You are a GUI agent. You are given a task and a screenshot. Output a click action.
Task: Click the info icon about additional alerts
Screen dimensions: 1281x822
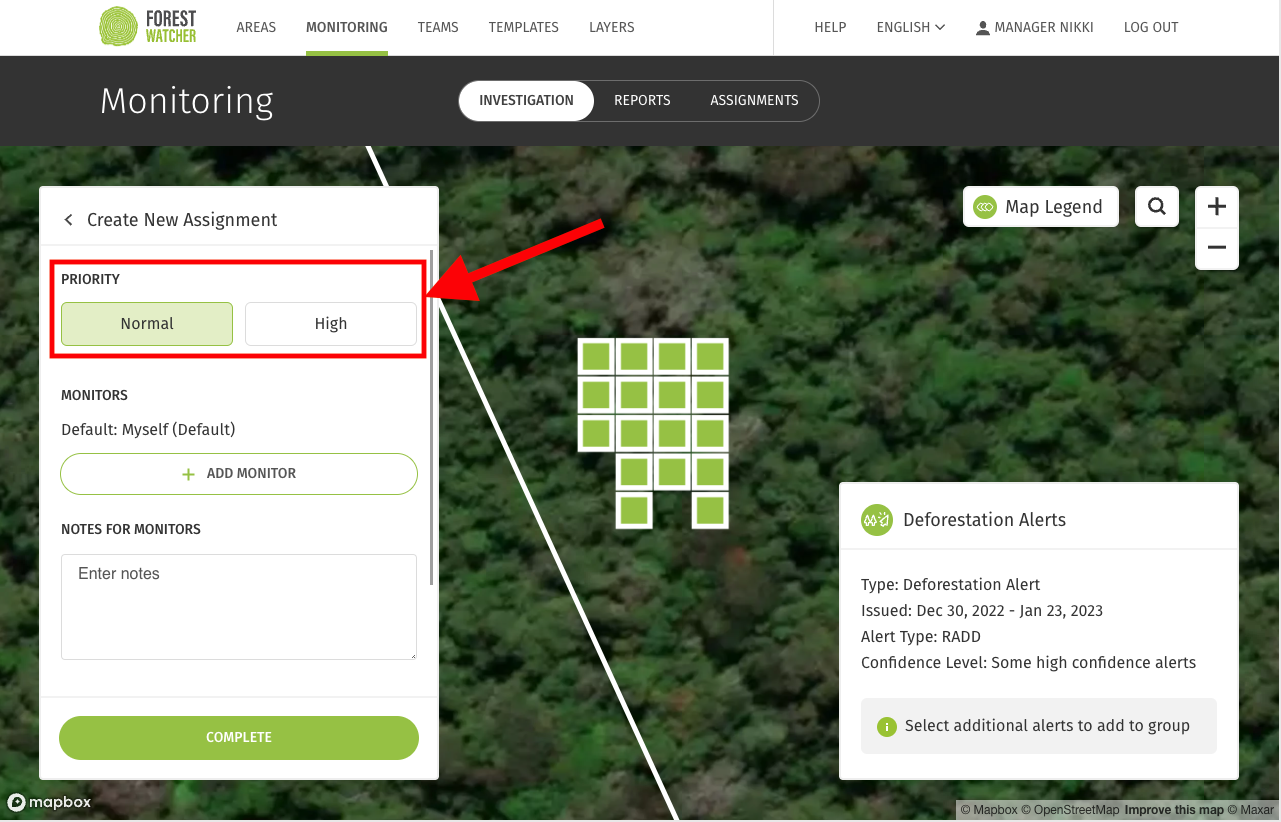tap(887, 726)
